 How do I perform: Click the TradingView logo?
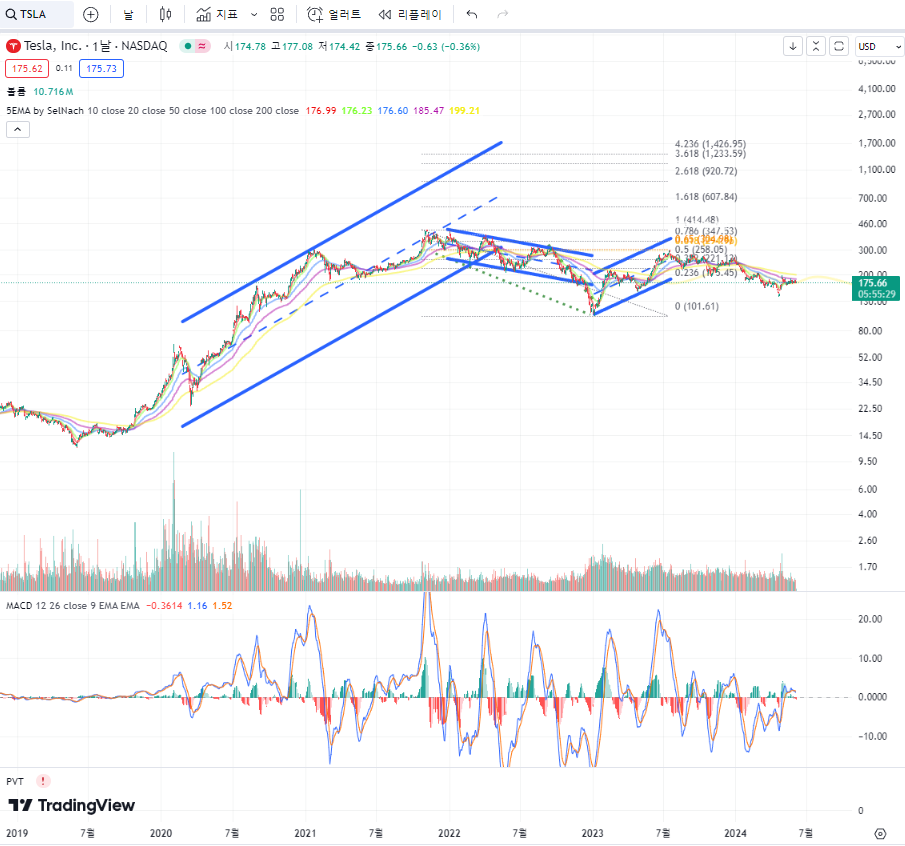point(71,806)
